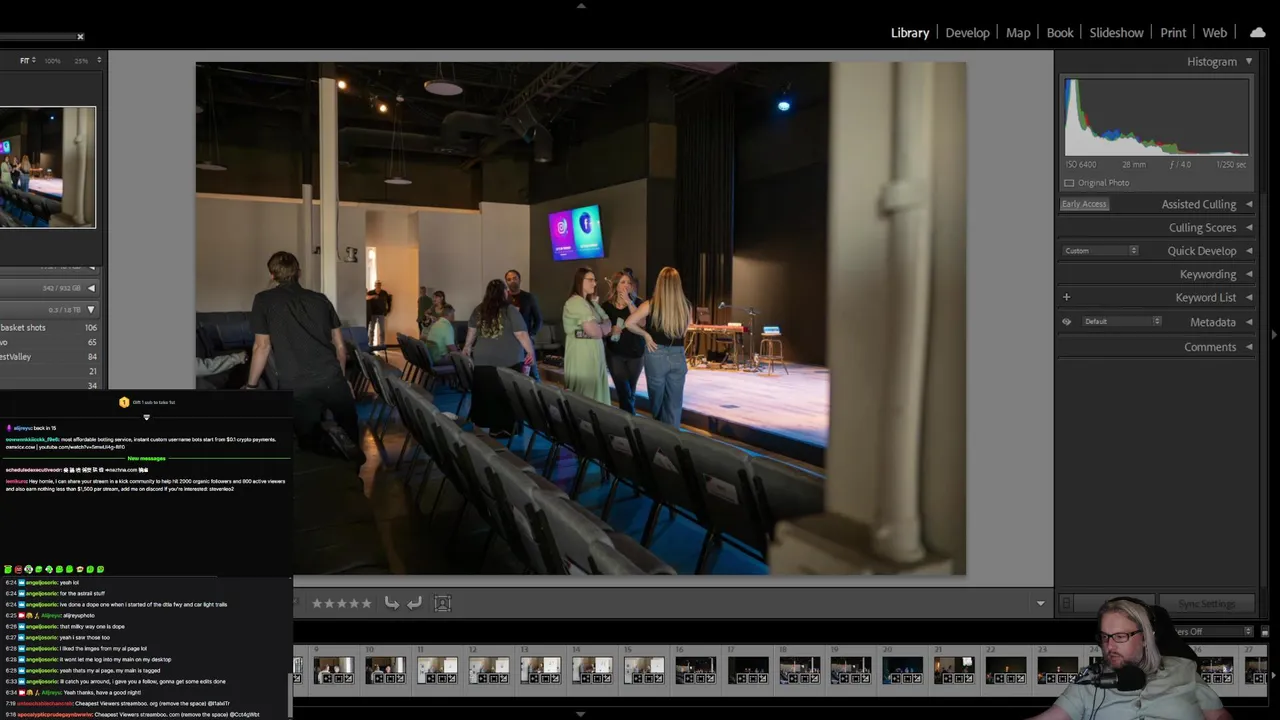Open the cloud sync status icon

(1258, 32)
